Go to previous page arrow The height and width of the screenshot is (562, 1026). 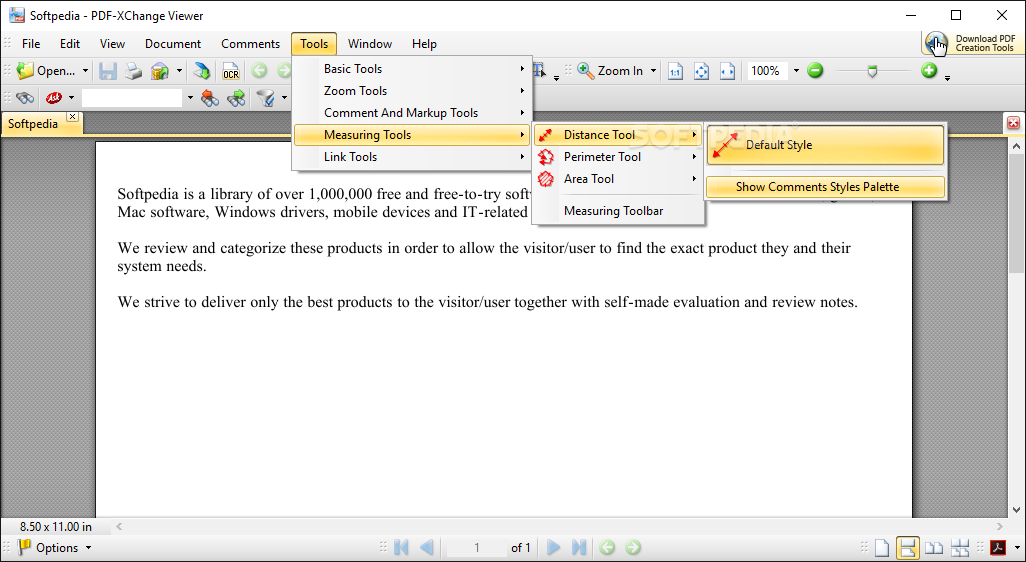point(427,548)
